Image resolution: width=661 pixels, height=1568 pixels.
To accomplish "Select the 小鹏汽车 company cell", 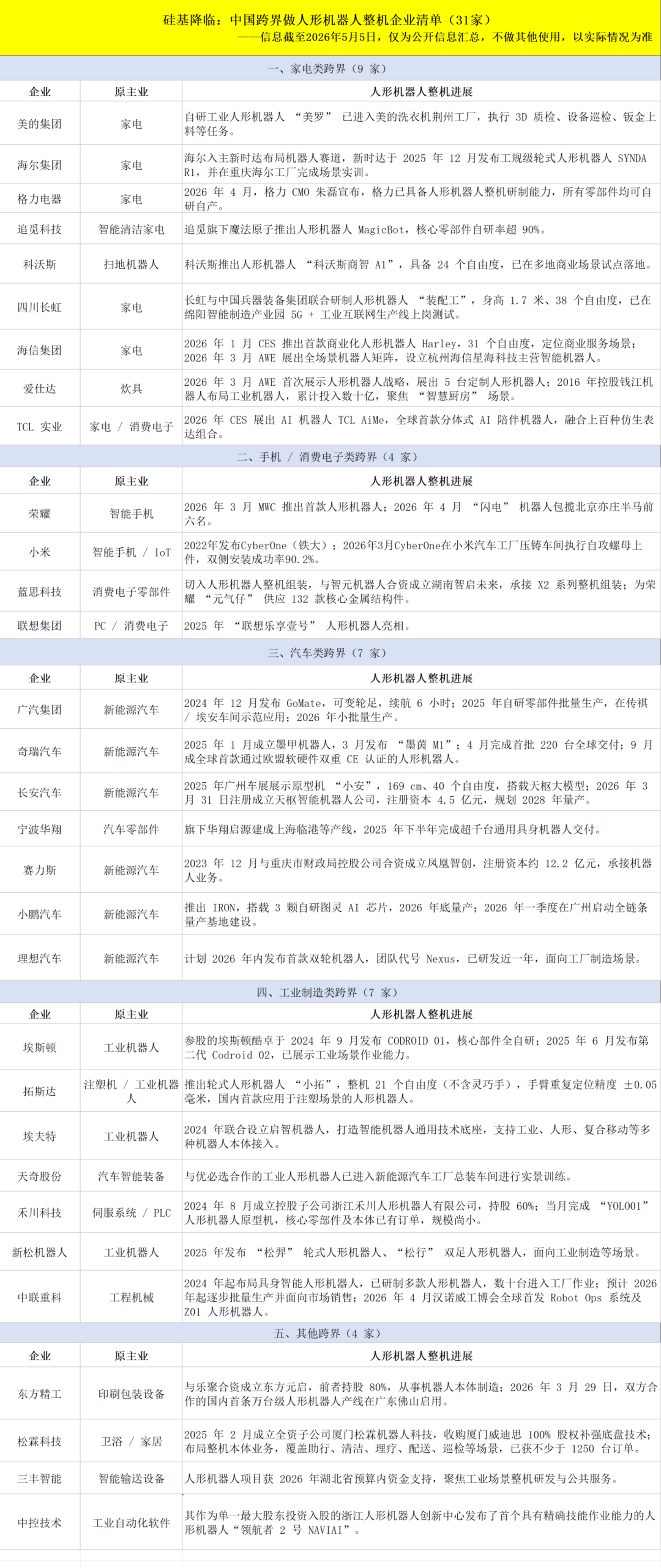I will 39,914.
